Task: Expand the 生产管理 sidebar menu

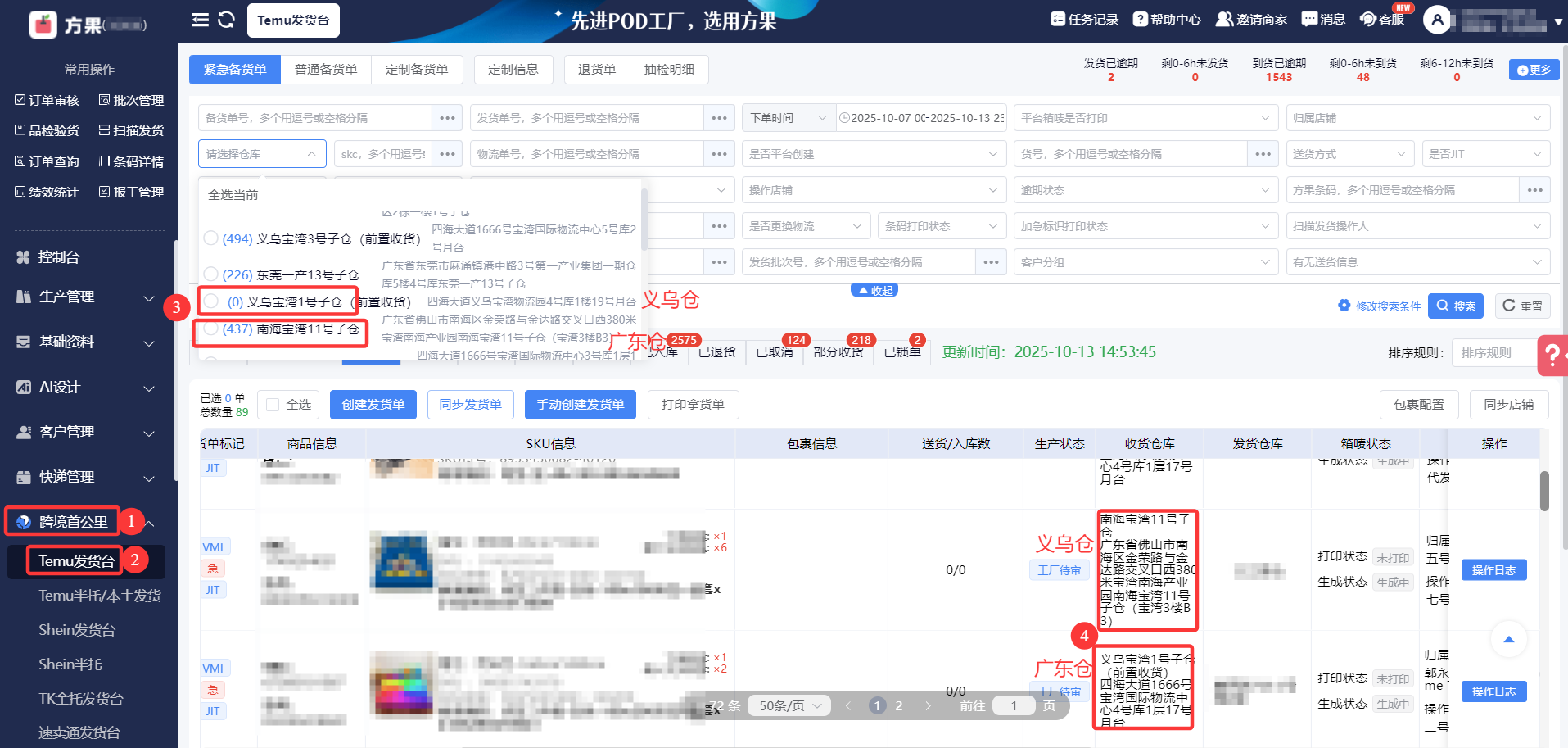Action: [86, 297]
